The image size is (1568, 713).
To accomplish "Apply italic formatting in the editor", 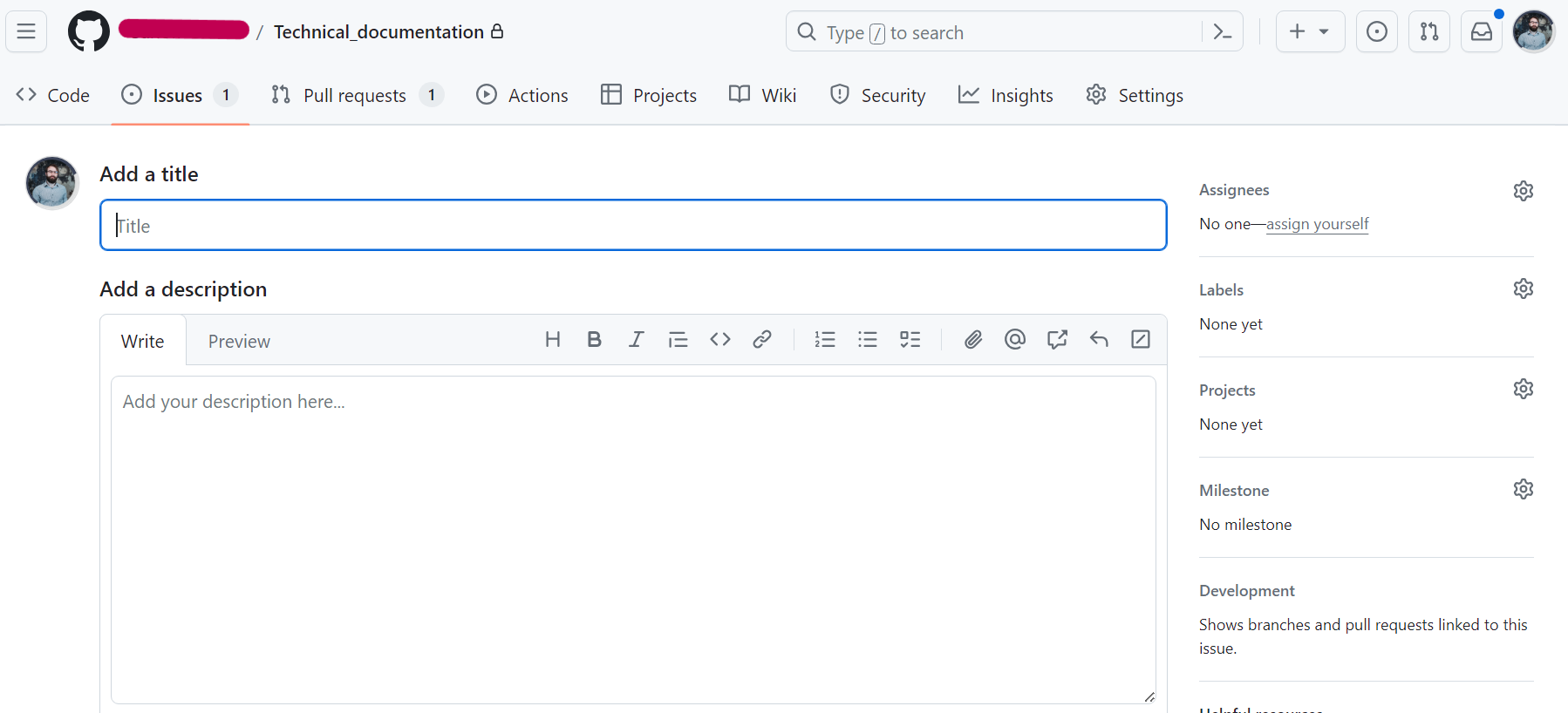I will pyautogui.click(x=636, y=340).
